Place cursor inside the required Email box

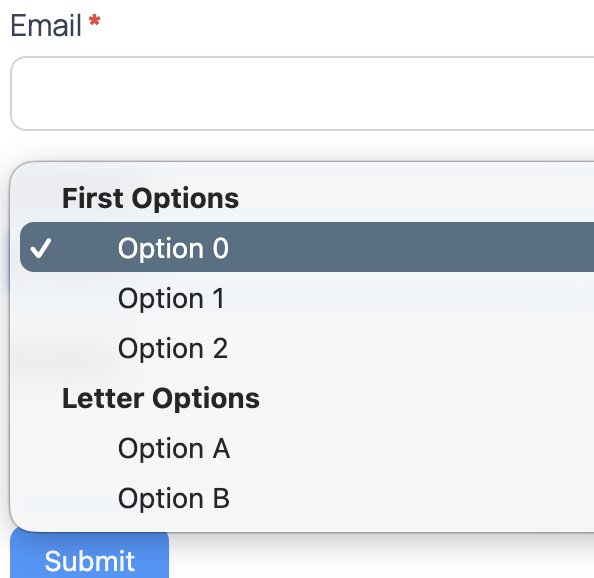coord(302,93)
